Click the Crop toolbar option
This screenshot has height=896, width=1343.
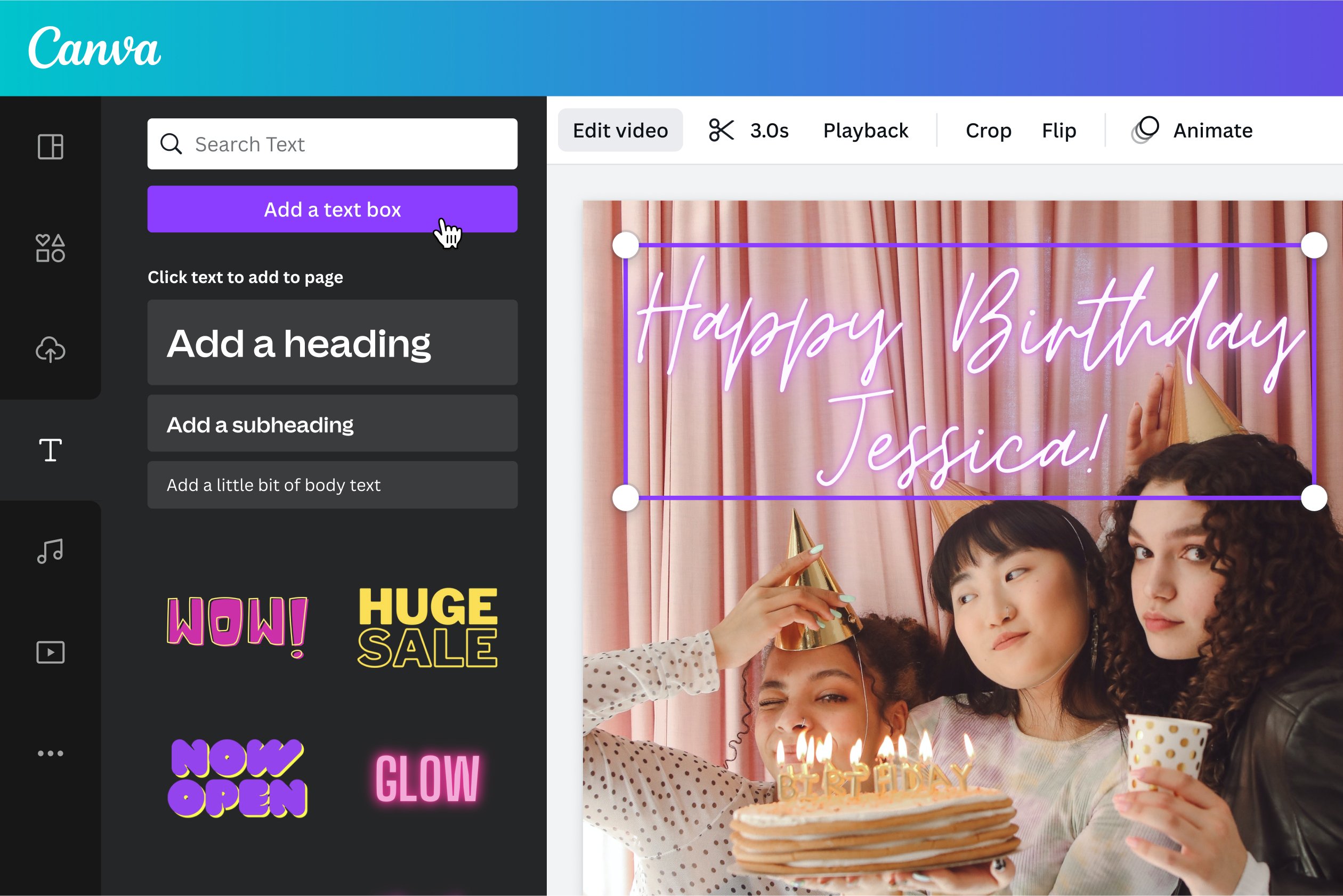[990, 130]
